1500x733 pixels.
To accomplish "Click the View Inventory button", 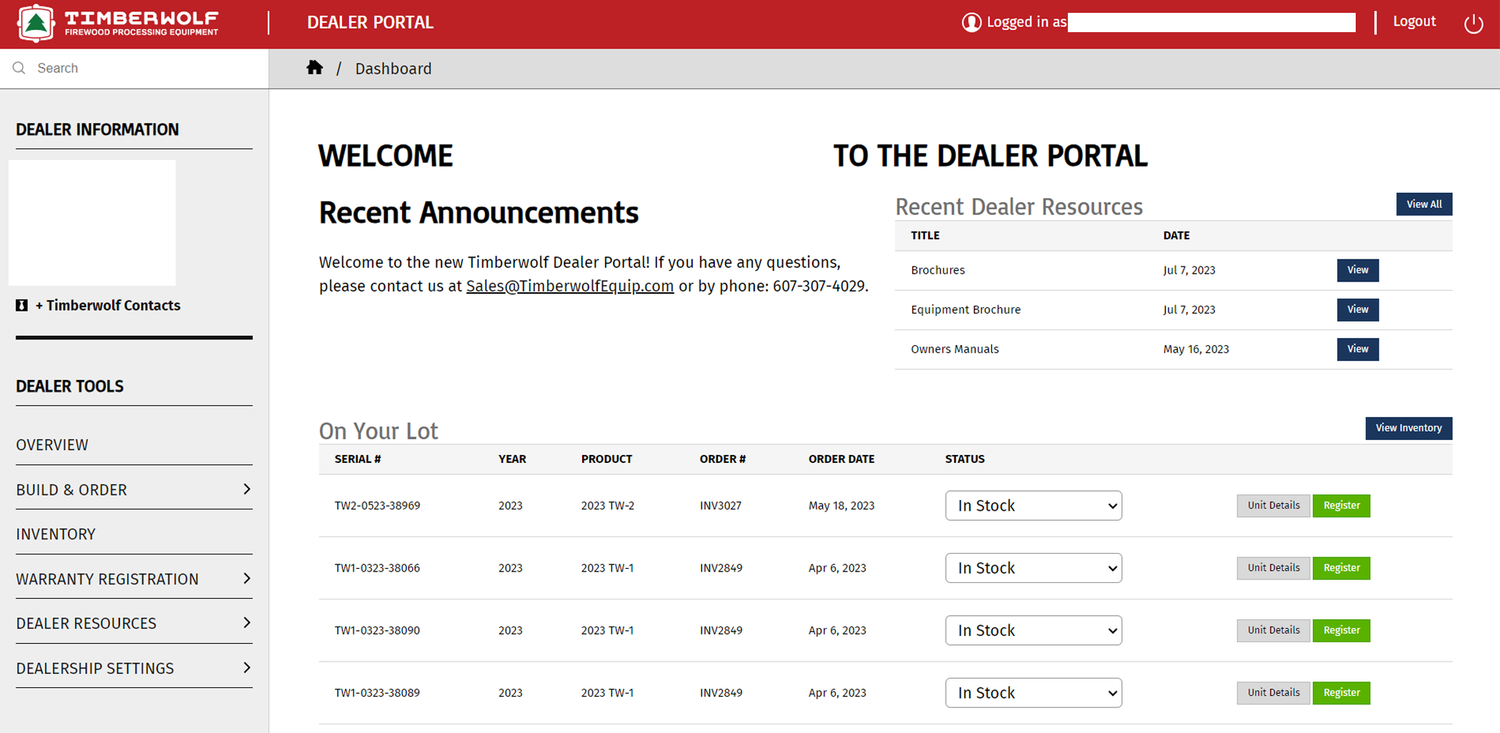I will 1409,428.
